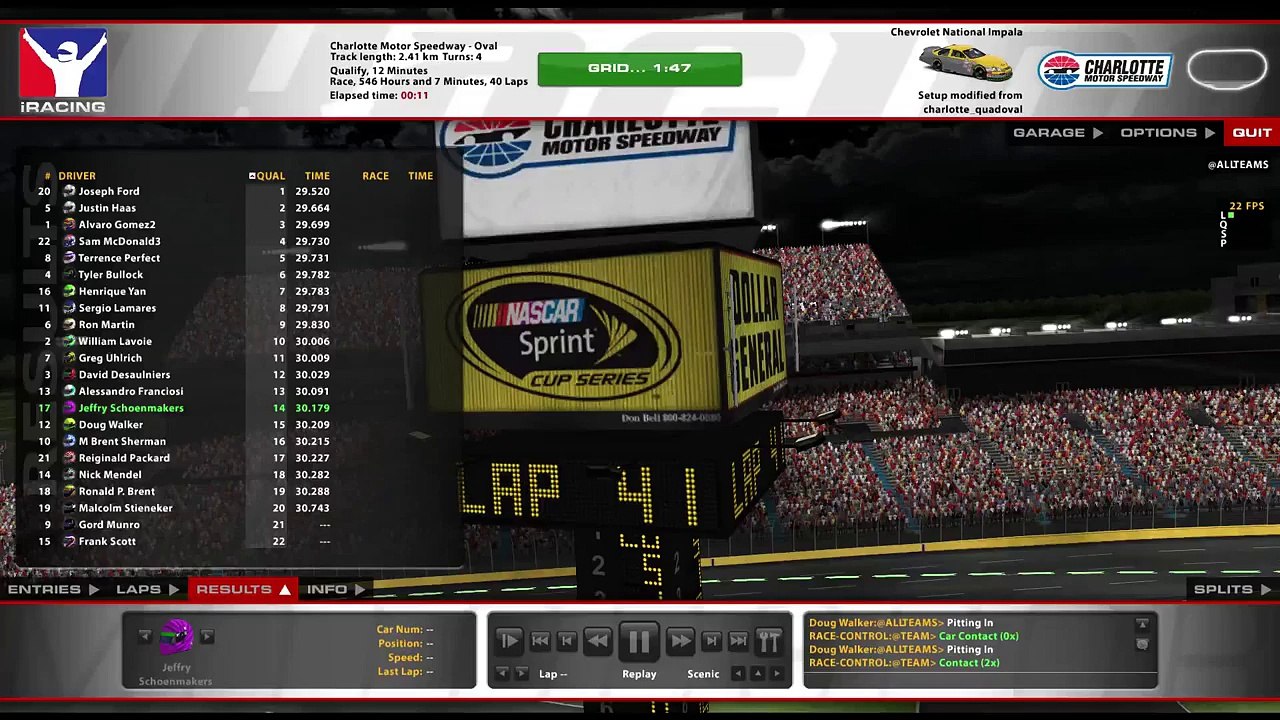Fast-forward the replay
This screenshot has height=720, width=1280.
(680, 641)
